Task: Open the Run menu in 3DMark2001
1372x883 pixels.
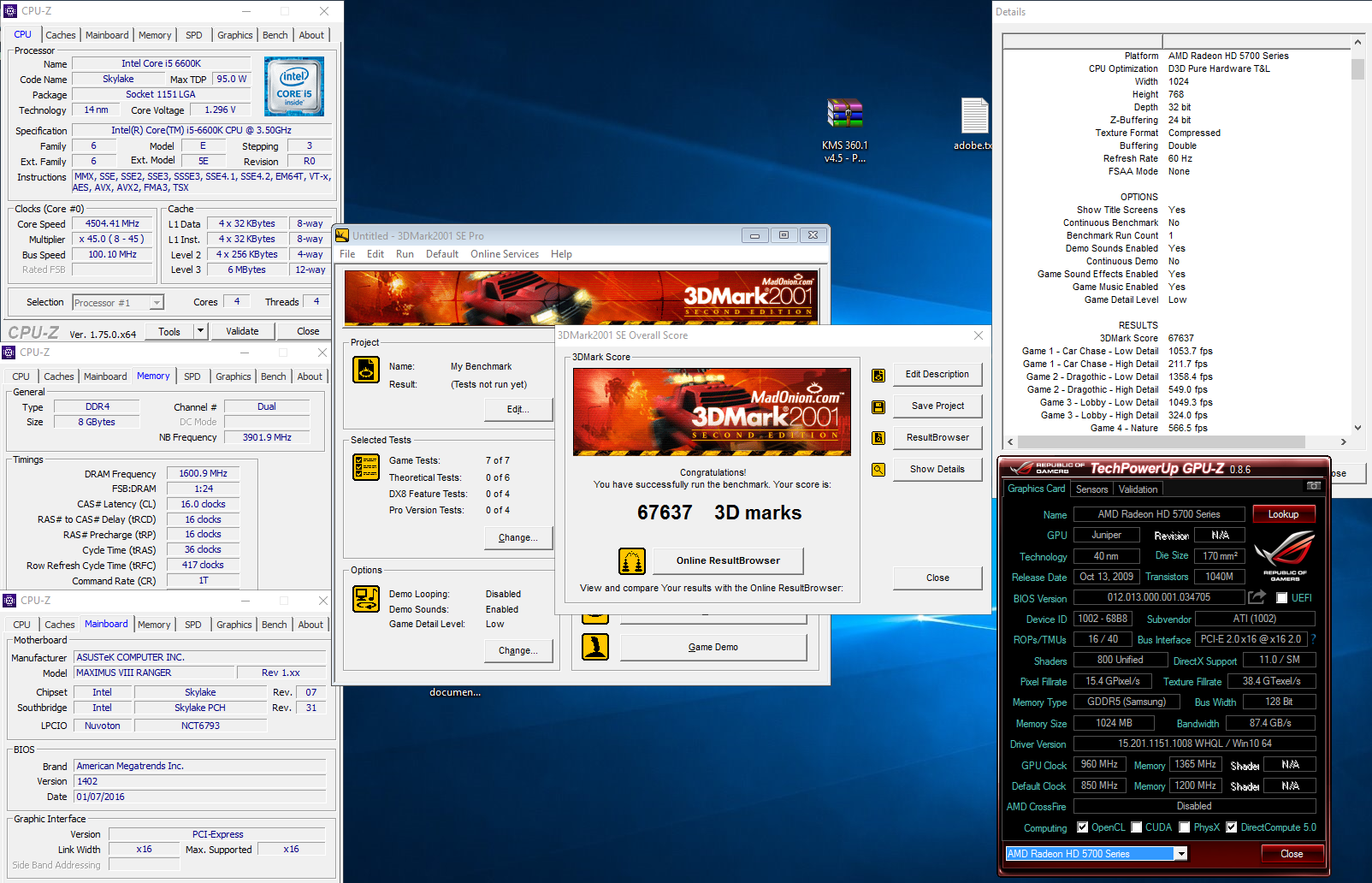Action: [405, 254]
